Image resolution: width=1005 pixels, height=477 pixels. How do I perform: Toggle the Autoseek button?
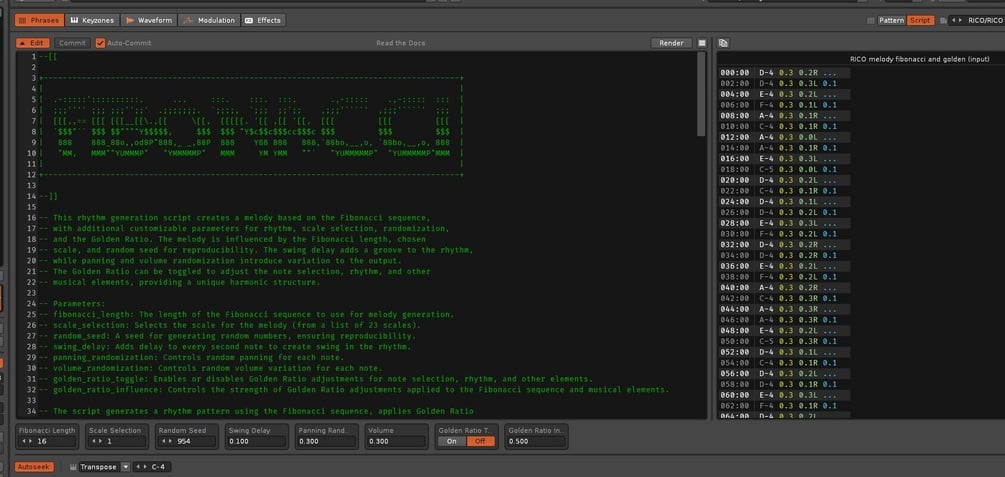[34, 467]
